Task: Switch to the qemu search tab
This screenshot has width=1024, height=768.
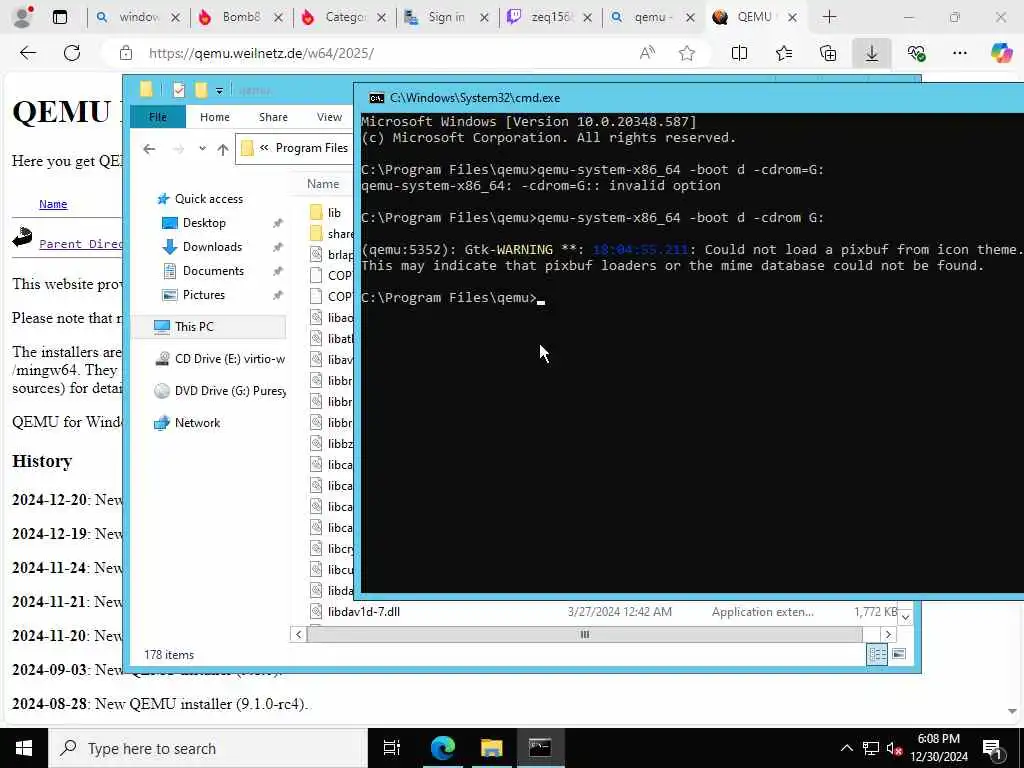Action: coord(651,18)
